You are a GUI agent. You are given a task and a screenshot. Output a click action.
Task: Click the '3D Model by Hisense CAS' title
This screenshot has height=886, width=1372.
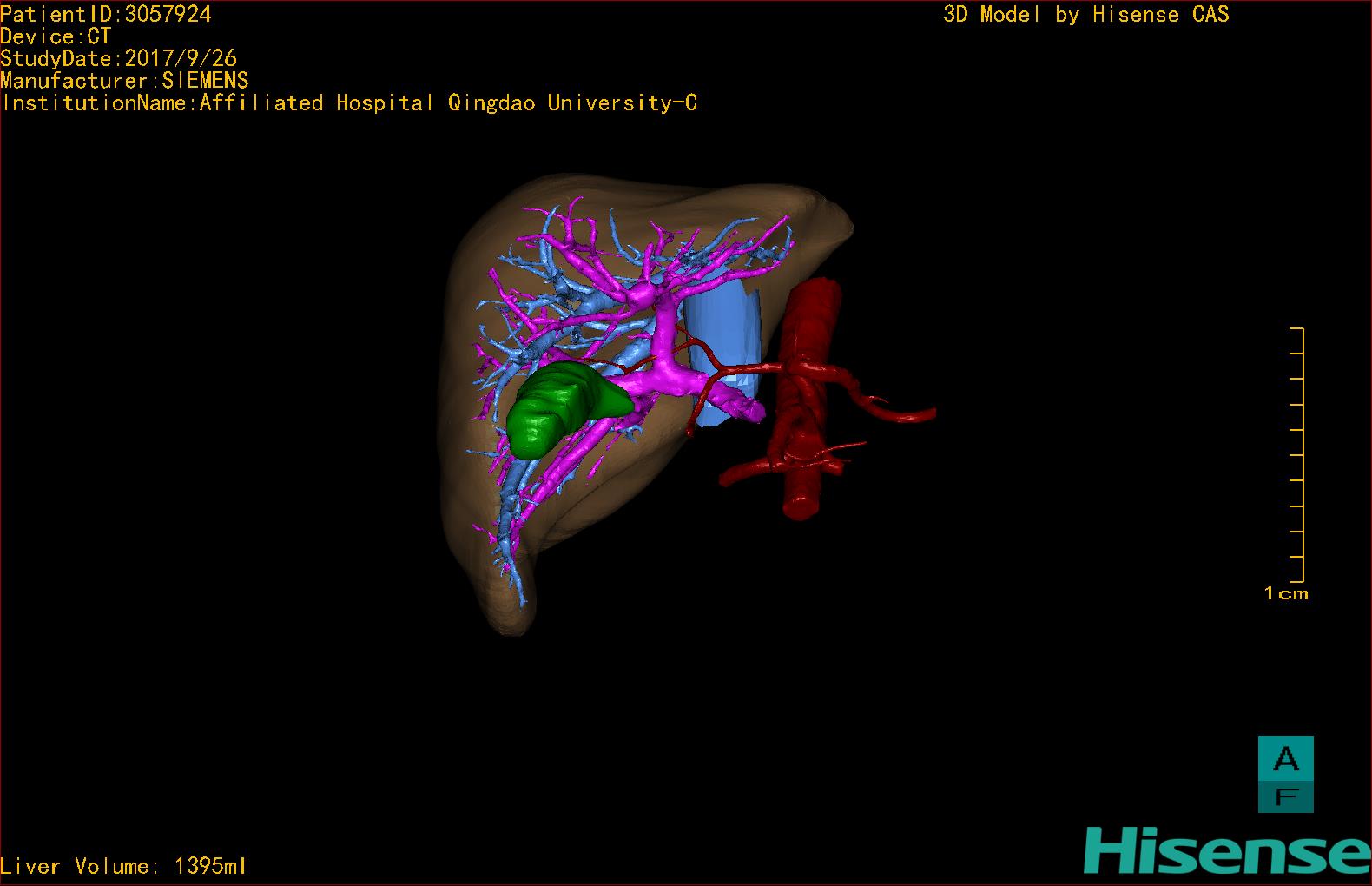click(x=1086, y=14)
